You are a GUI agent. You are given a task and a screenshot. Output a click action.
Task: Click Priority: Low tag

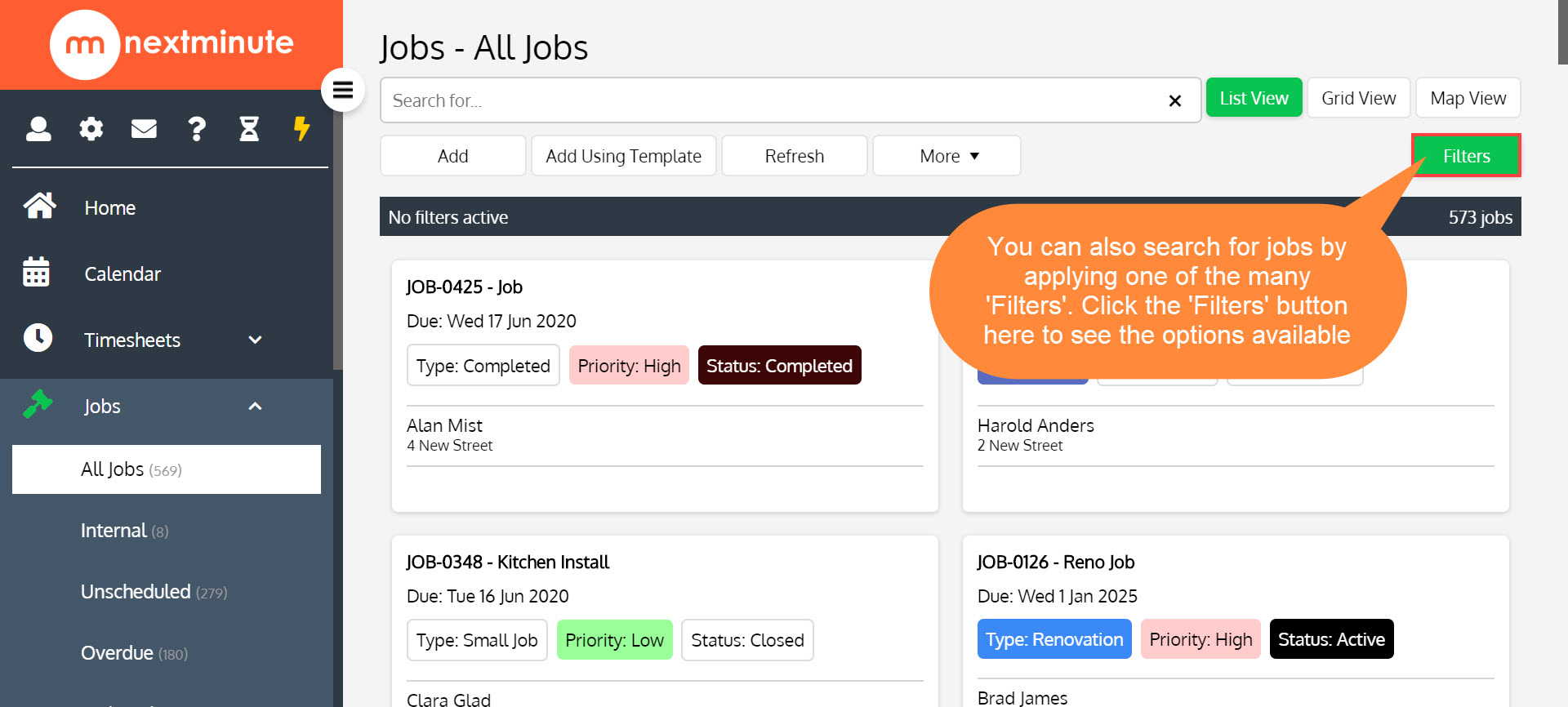pyautogui.click(x=615, y=640)
